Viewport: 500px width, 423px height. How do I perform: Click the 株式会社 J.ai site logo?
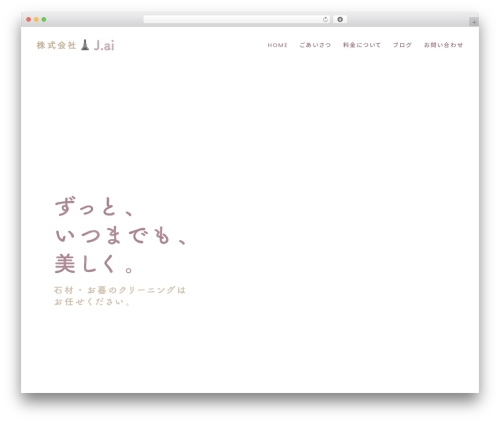click(x=75, y=45)
